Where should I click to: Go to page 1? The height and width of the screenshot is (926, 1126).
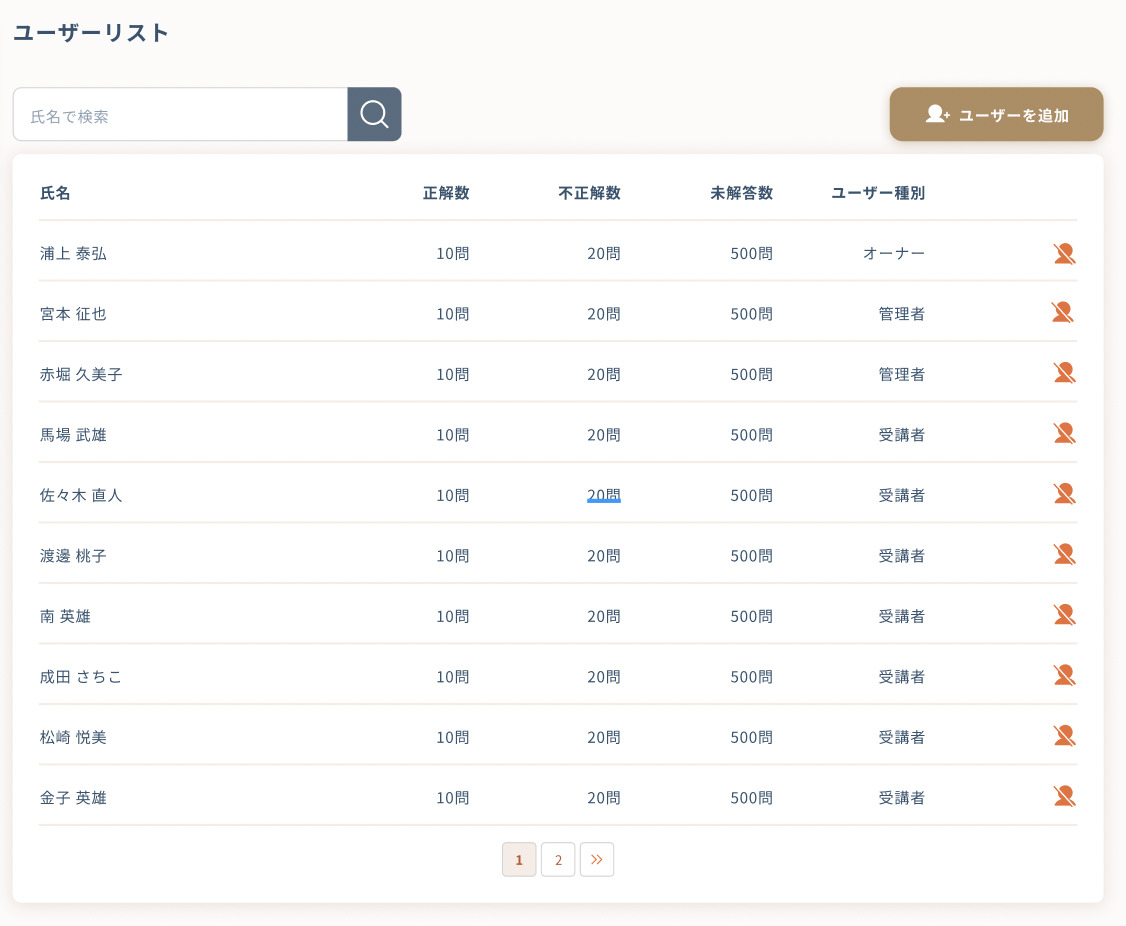(x=519, y=859)
